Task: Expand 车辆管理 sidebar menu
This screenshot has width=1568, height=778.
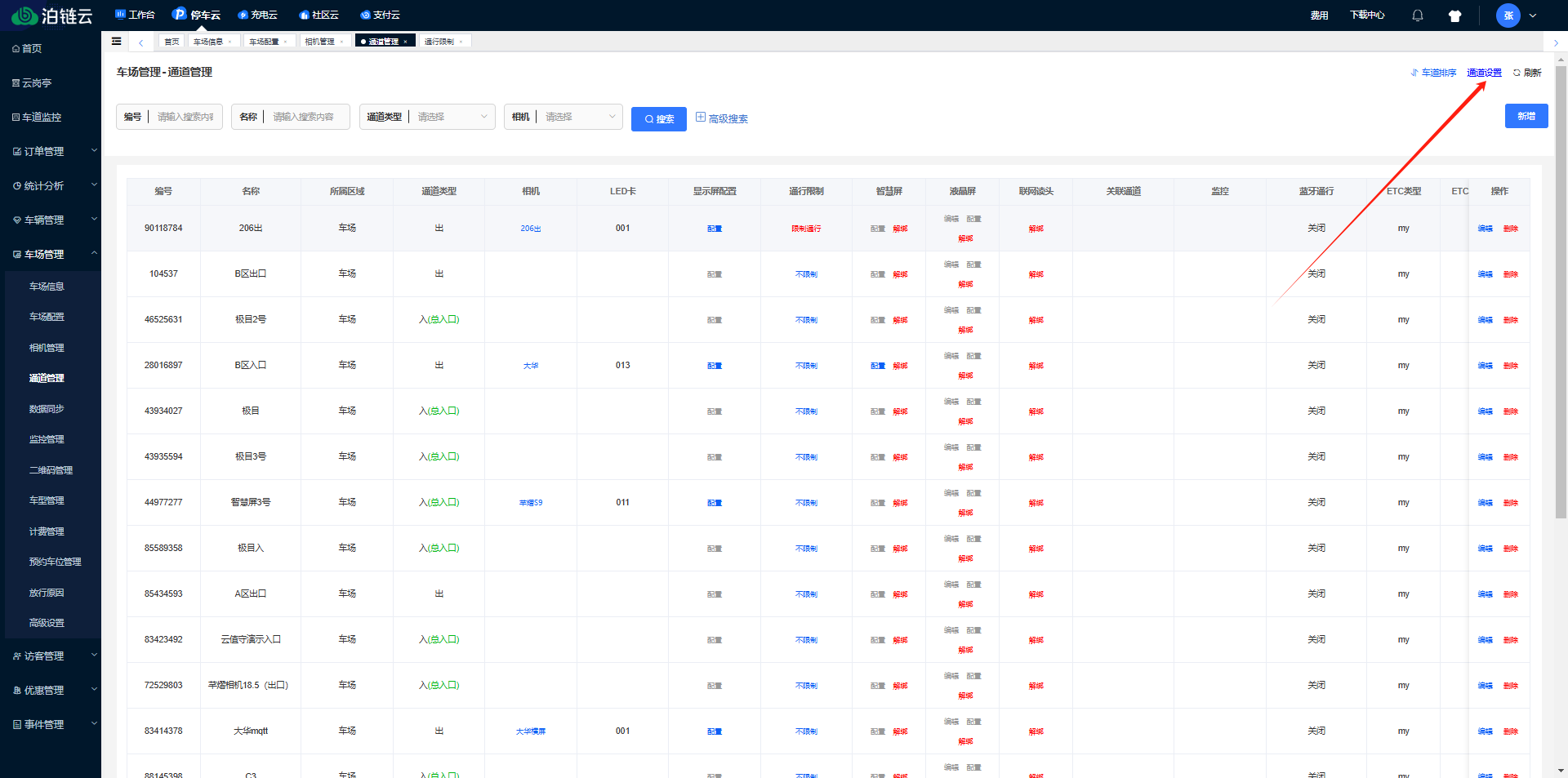Action: coord(51,220)
